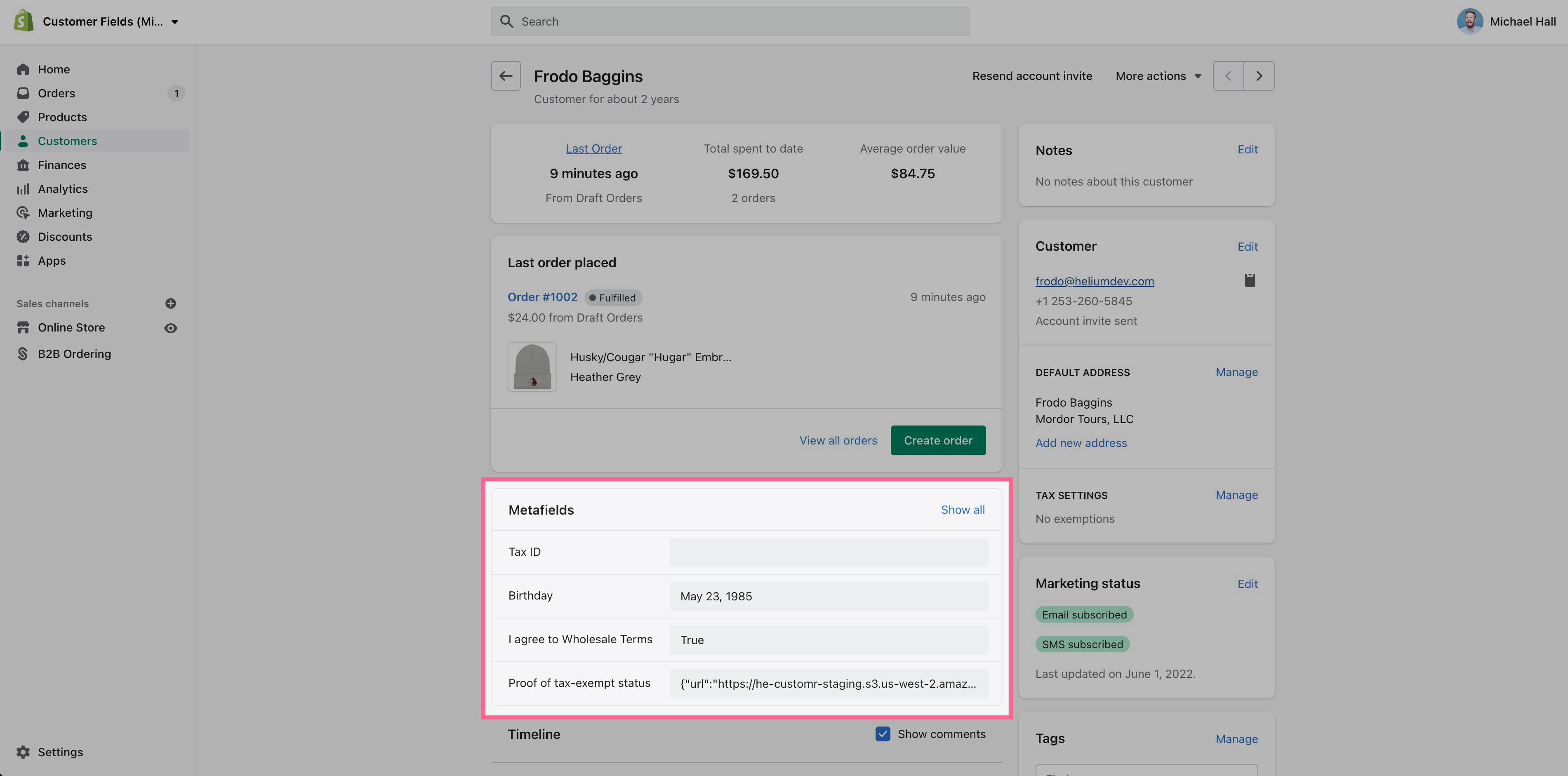Expand the More actions dropdown
The height and width of the screenshot is (776, 1568).
click(1158, 76)
